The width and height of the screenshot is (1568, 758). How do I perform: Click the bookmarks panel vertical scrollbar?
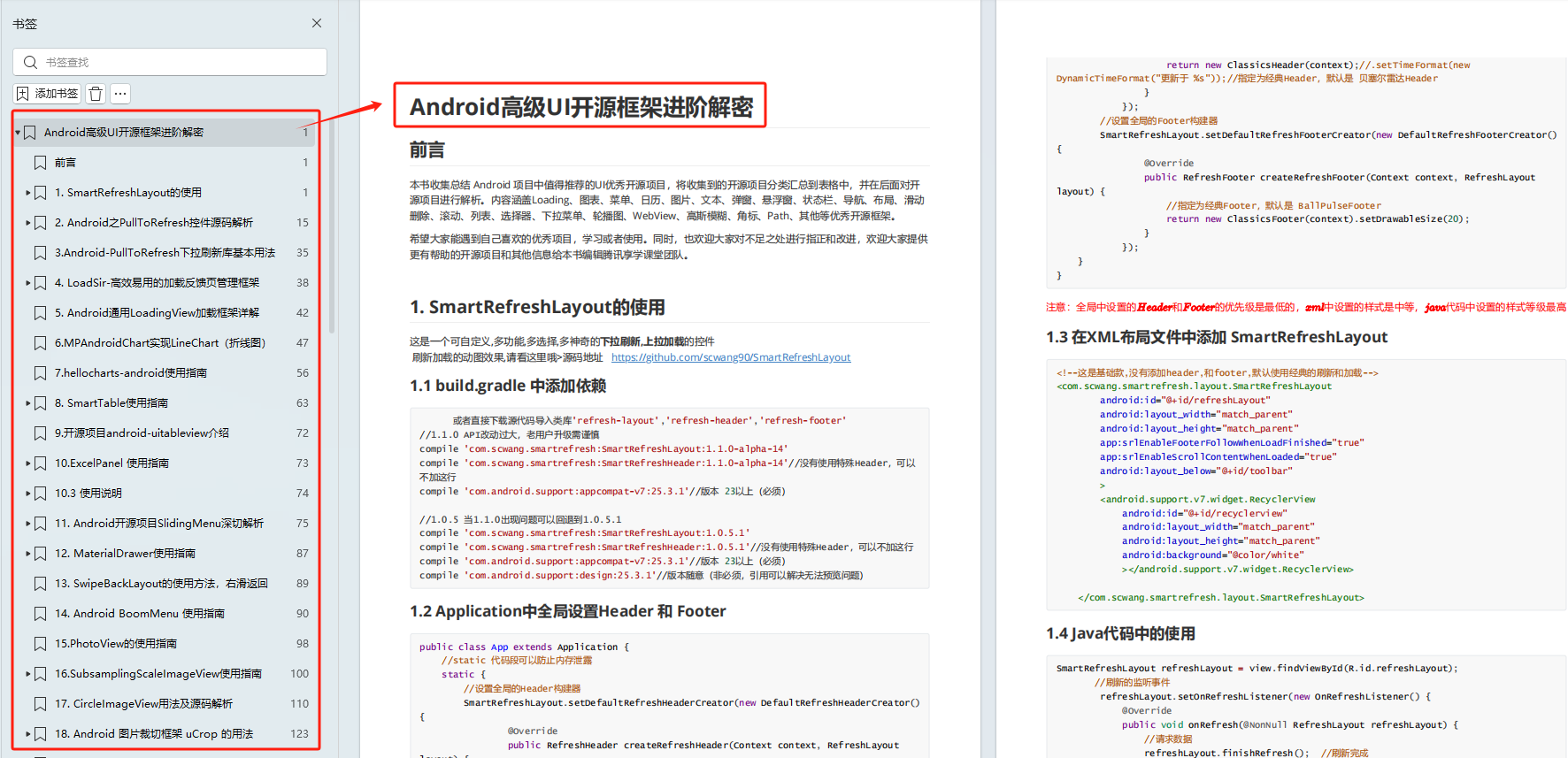(x=332, y=226)
